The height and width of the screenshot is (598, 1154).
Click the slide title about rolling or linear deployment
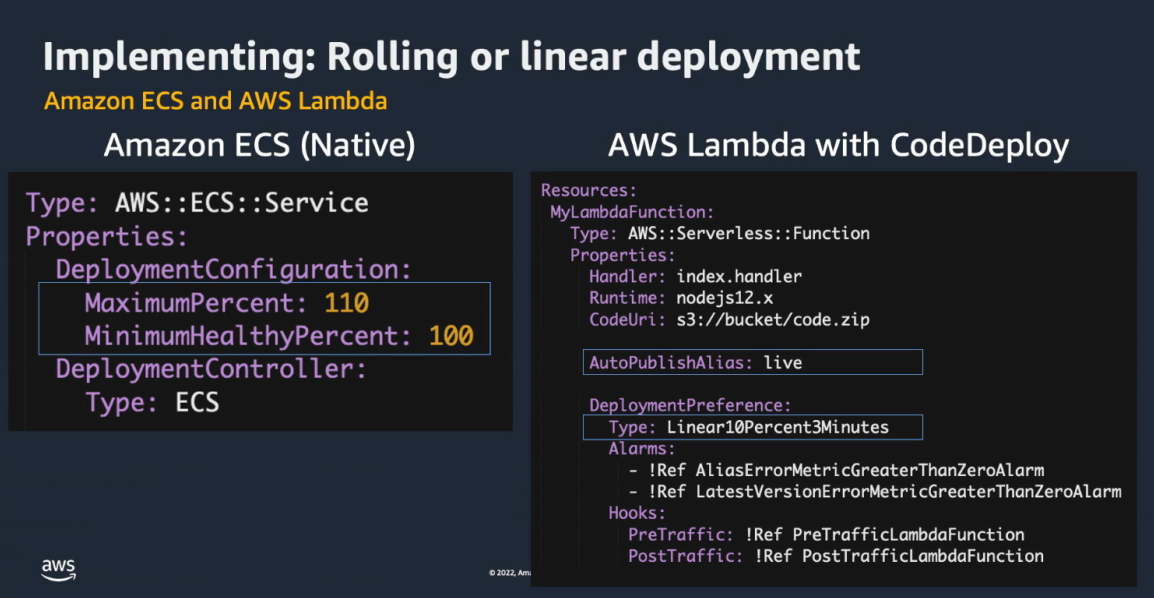point(451,56)
